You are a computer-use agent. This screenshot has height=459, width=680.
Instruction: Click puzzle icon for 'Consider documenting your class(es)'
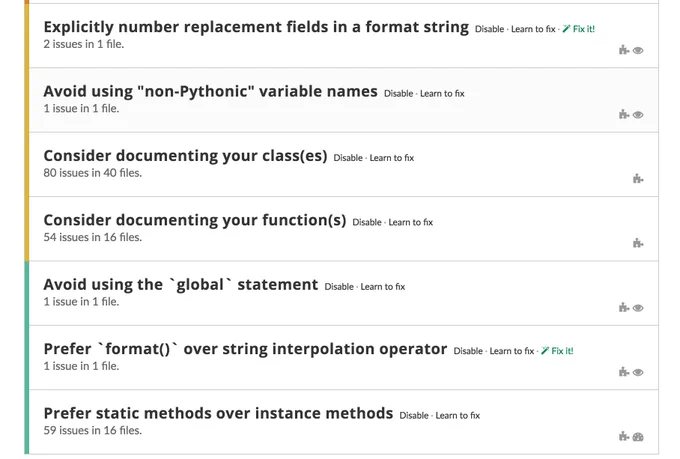point(638,178)
